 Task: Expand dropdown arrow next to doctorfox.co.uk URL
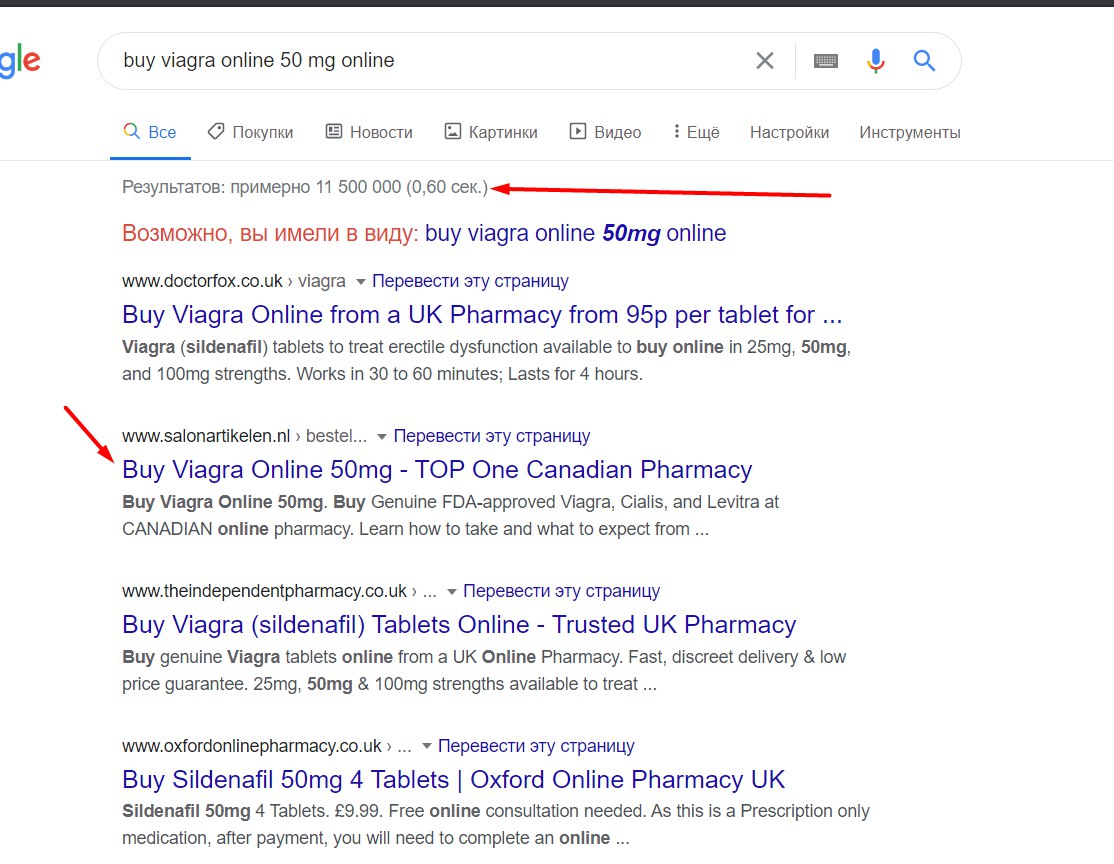coord(361,281)
